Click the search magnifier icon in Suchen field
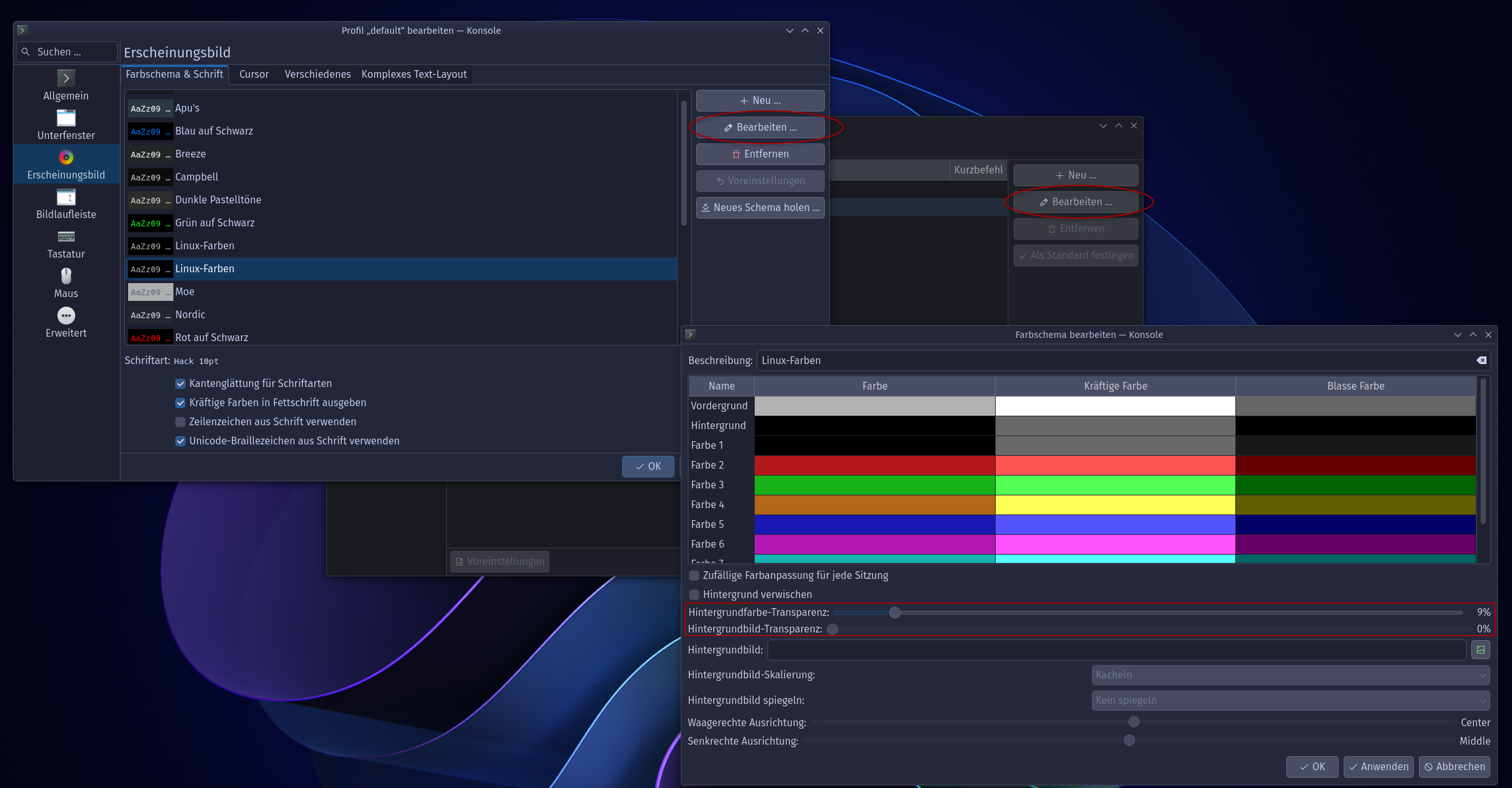 click(x=25, y=52)
